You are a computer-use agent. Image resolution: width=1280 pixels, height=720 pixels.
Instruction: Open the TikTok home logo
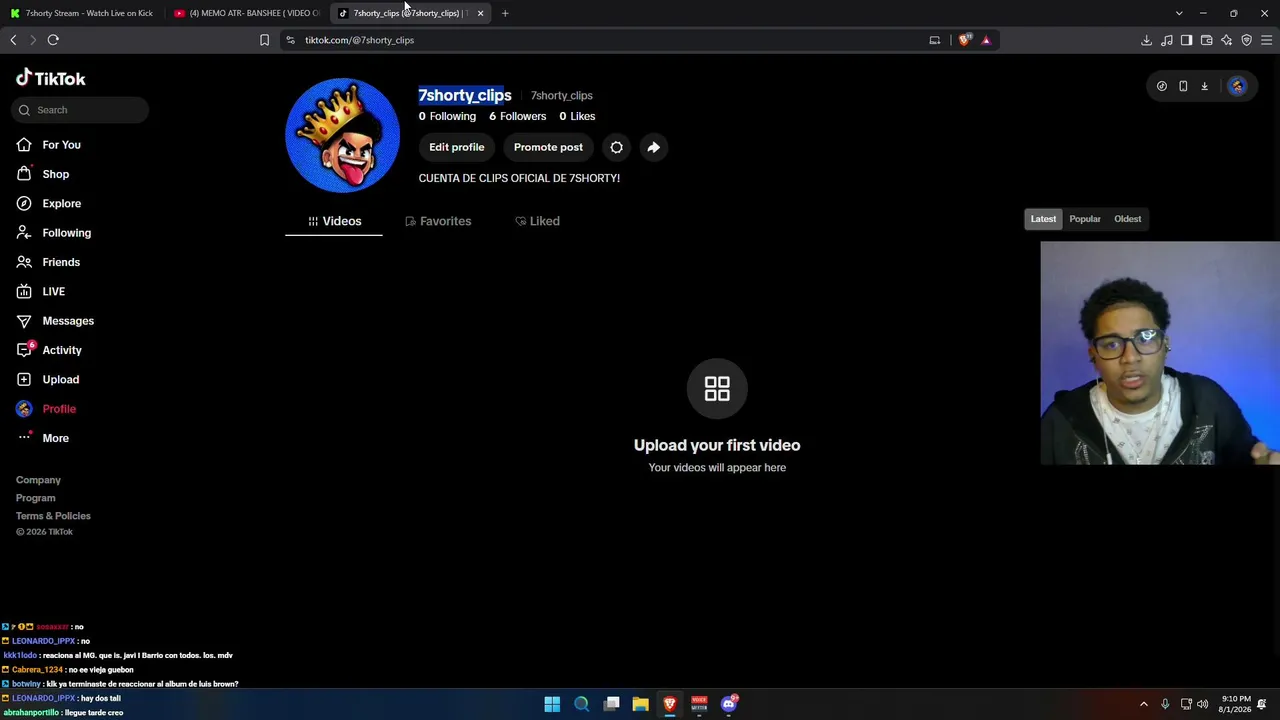pyautogui.click(x=51, y=78)
